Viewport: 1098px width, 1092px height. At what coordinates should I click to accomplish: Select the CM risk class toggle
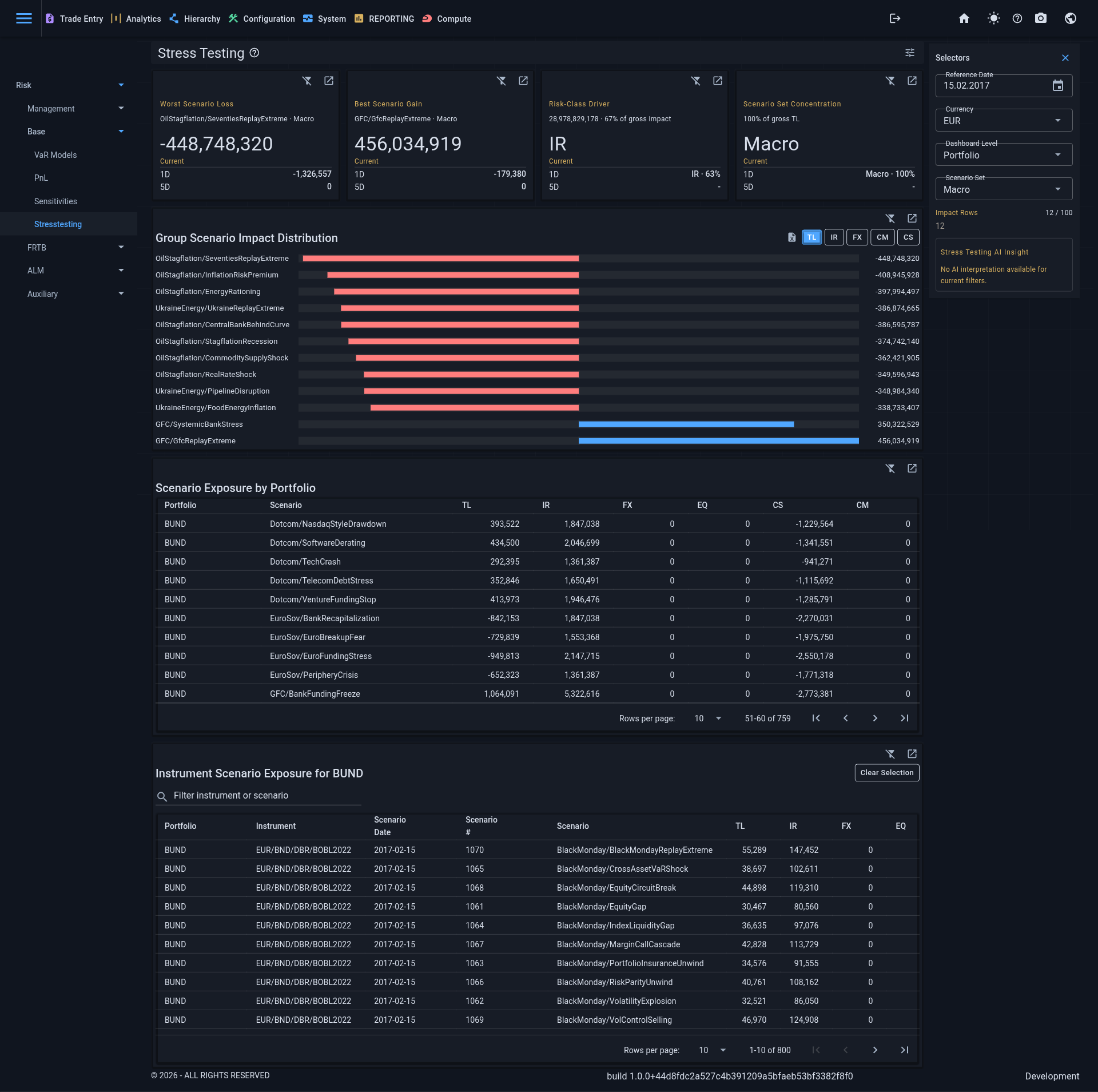pyautogui.click(x=882, y=237)
